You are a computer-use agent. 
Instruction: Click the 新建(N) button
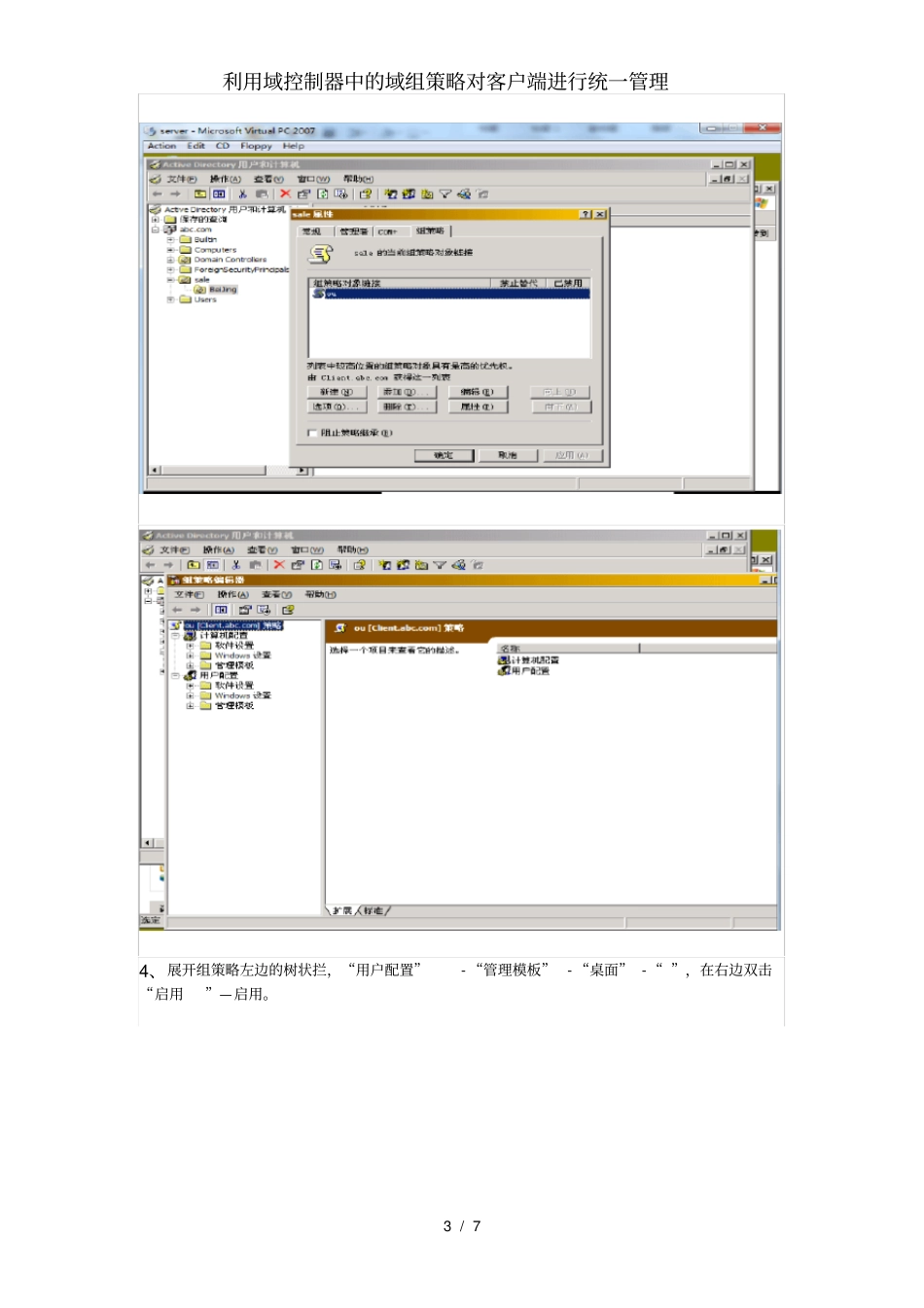pos(336,392)
